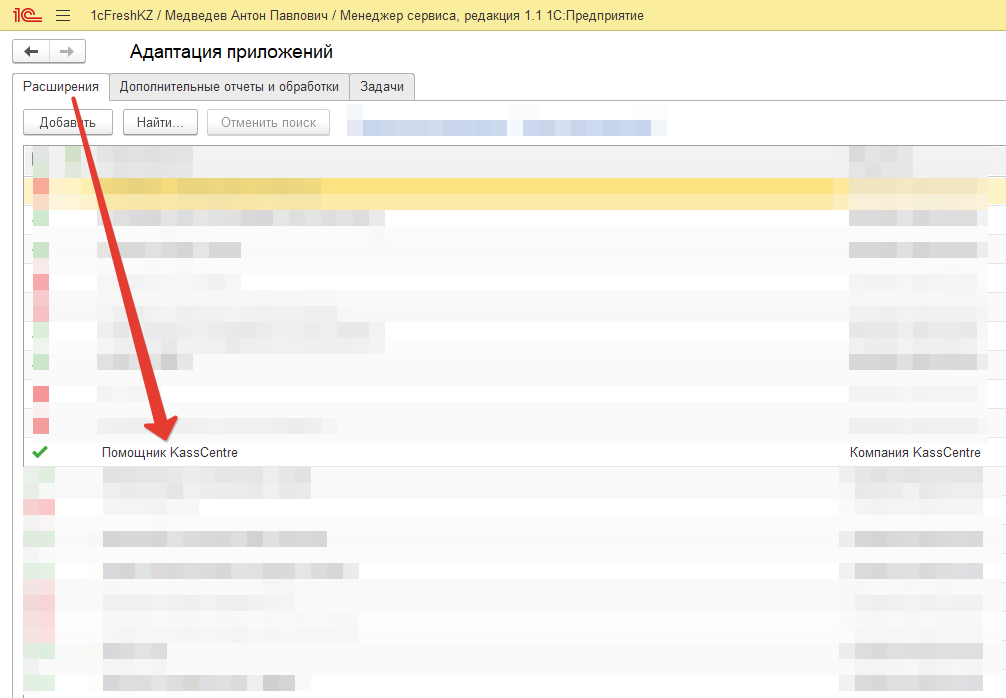Open the main hamburger menu

click(x=63, y=16)
